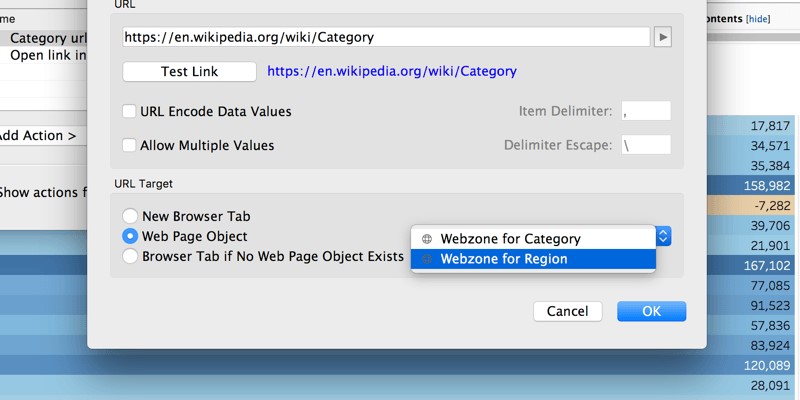Enable URL Encode Data Values checkbox
This screenshot has width=800, height=400.
129,111
